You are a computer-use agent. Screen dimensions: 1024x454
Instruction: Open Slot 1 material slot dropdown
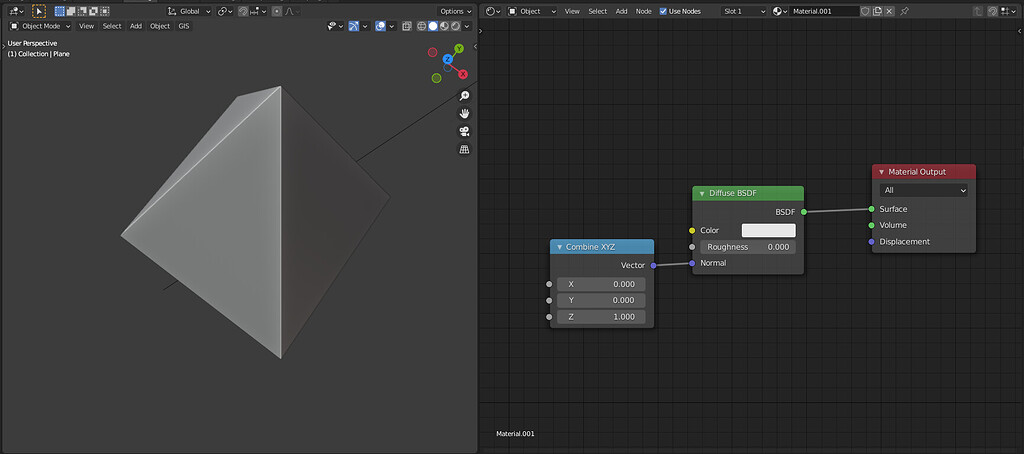tap(744, 11)
